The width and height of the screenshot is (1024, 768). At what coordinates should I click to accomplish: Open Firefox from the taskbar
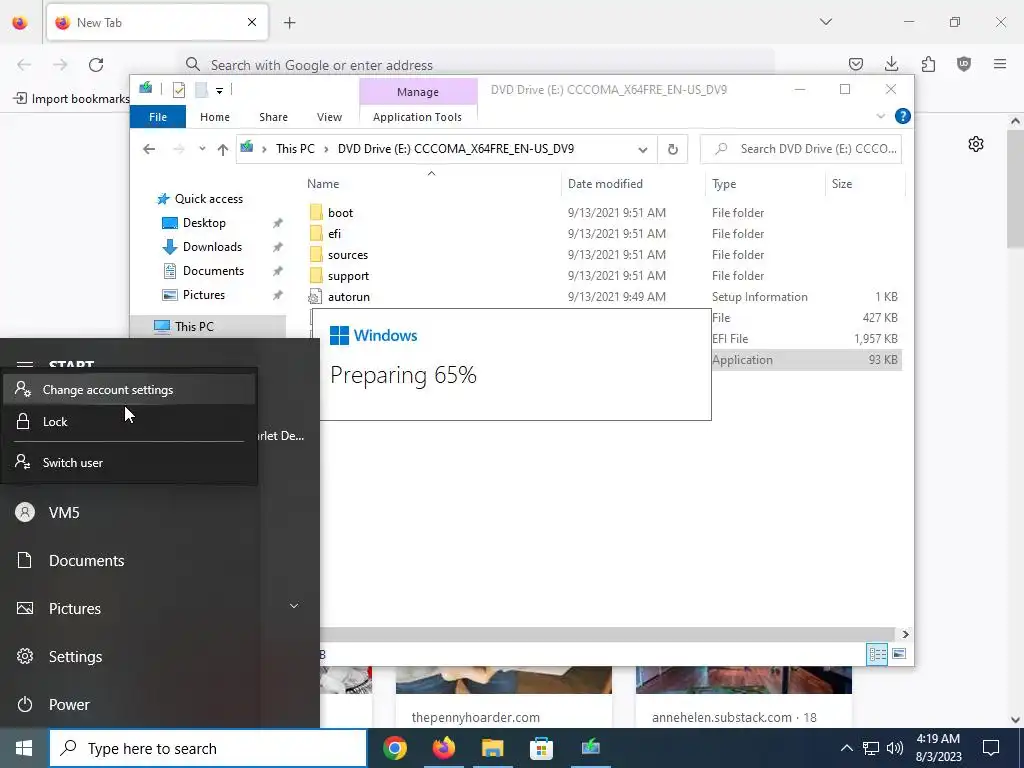pos(443,748)
